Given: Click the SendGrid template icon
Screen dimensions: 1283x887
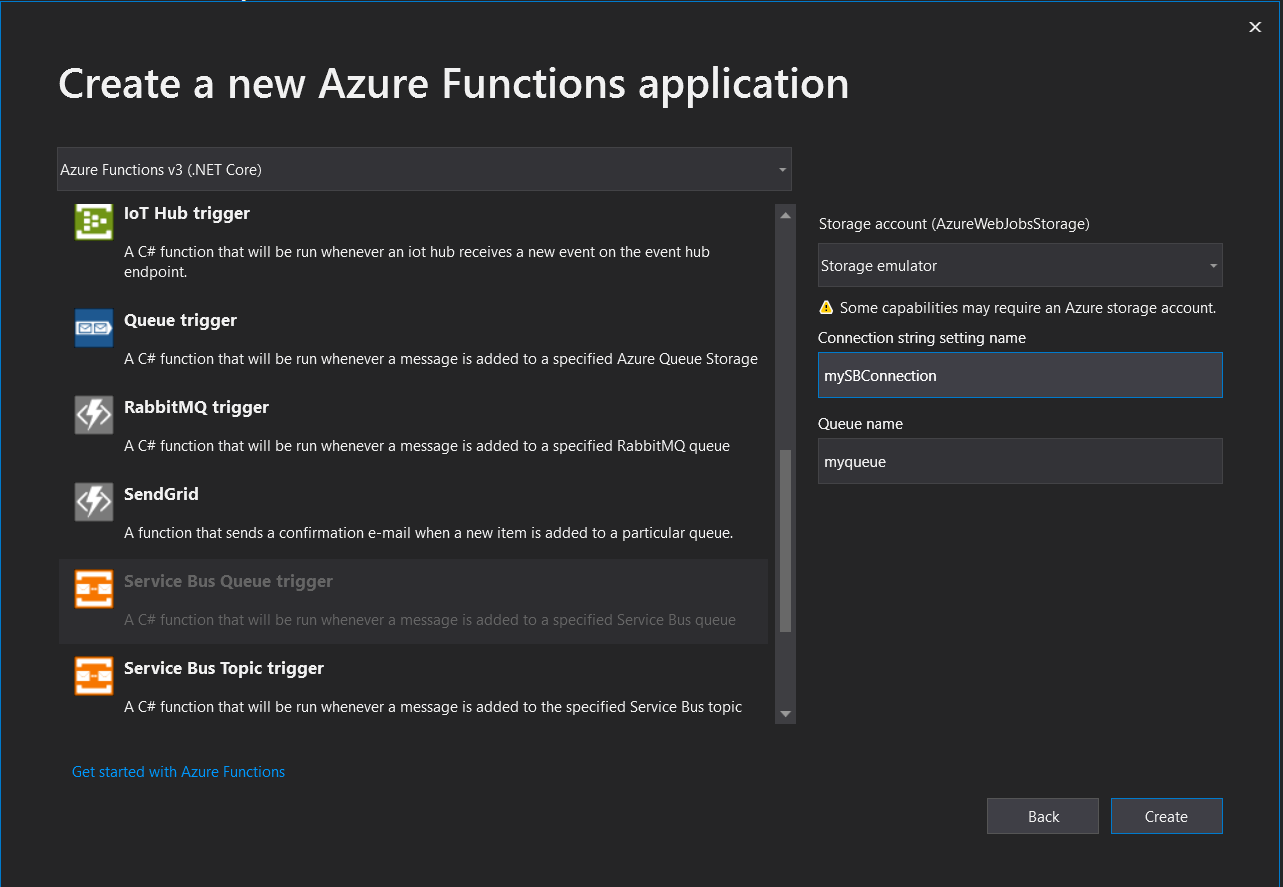Looking at the screenshot, I should pos(93,501).
